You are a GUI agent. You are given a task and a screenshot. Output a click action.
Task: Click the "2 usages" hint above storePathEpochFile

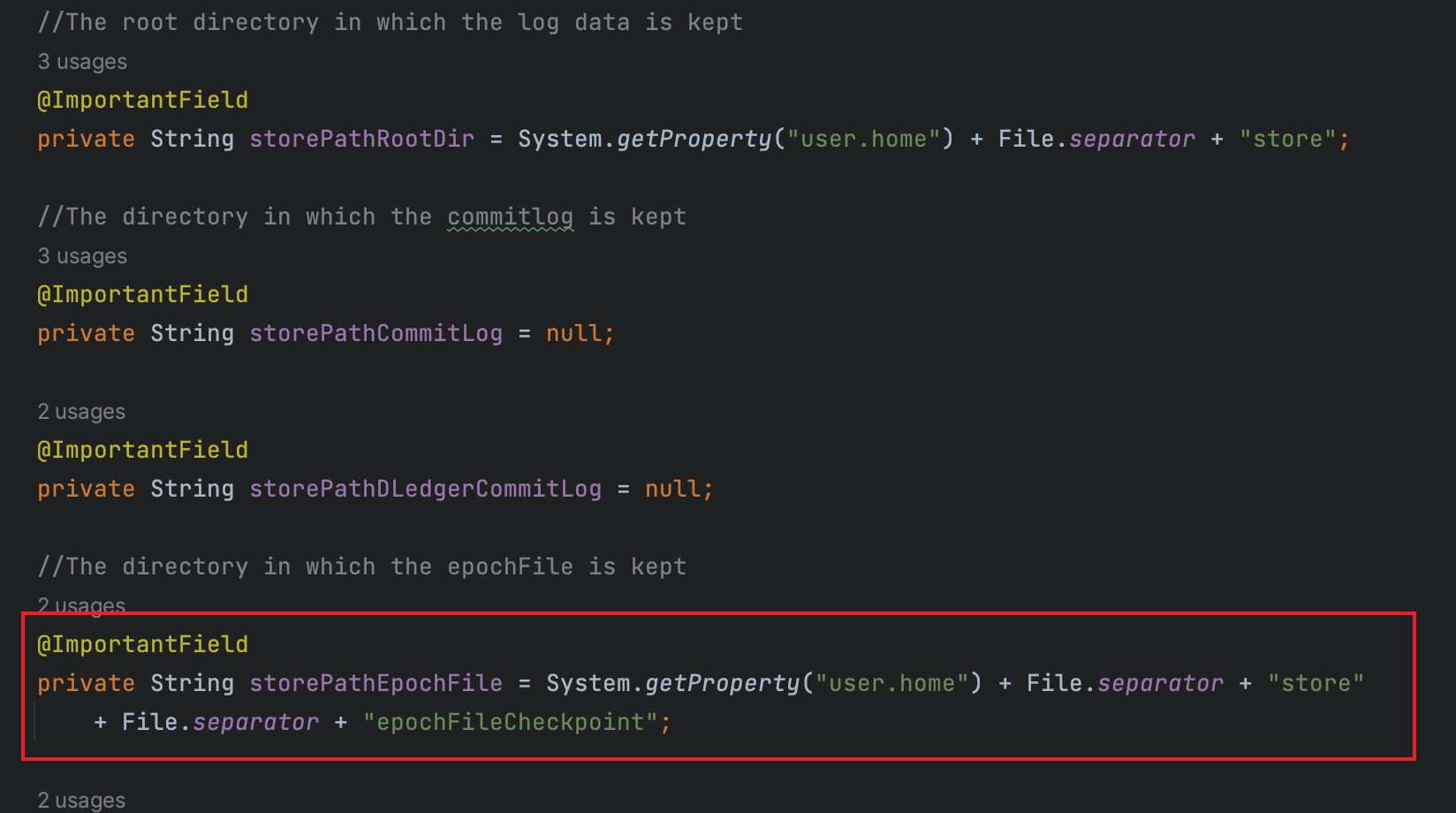coord(80,605)
